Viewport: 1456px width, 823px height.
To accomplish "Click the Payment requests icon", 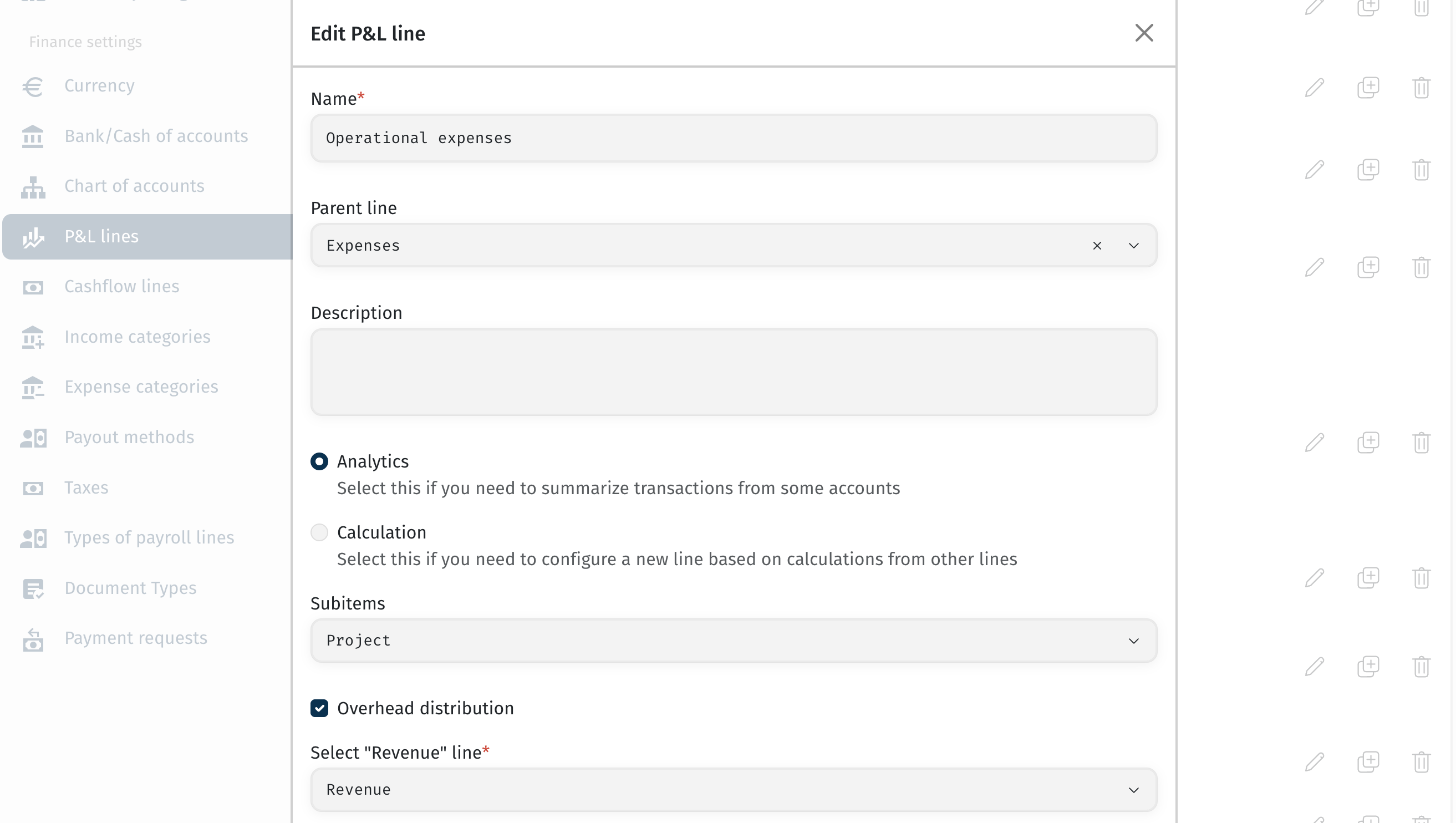I will (x=33, y=639).
